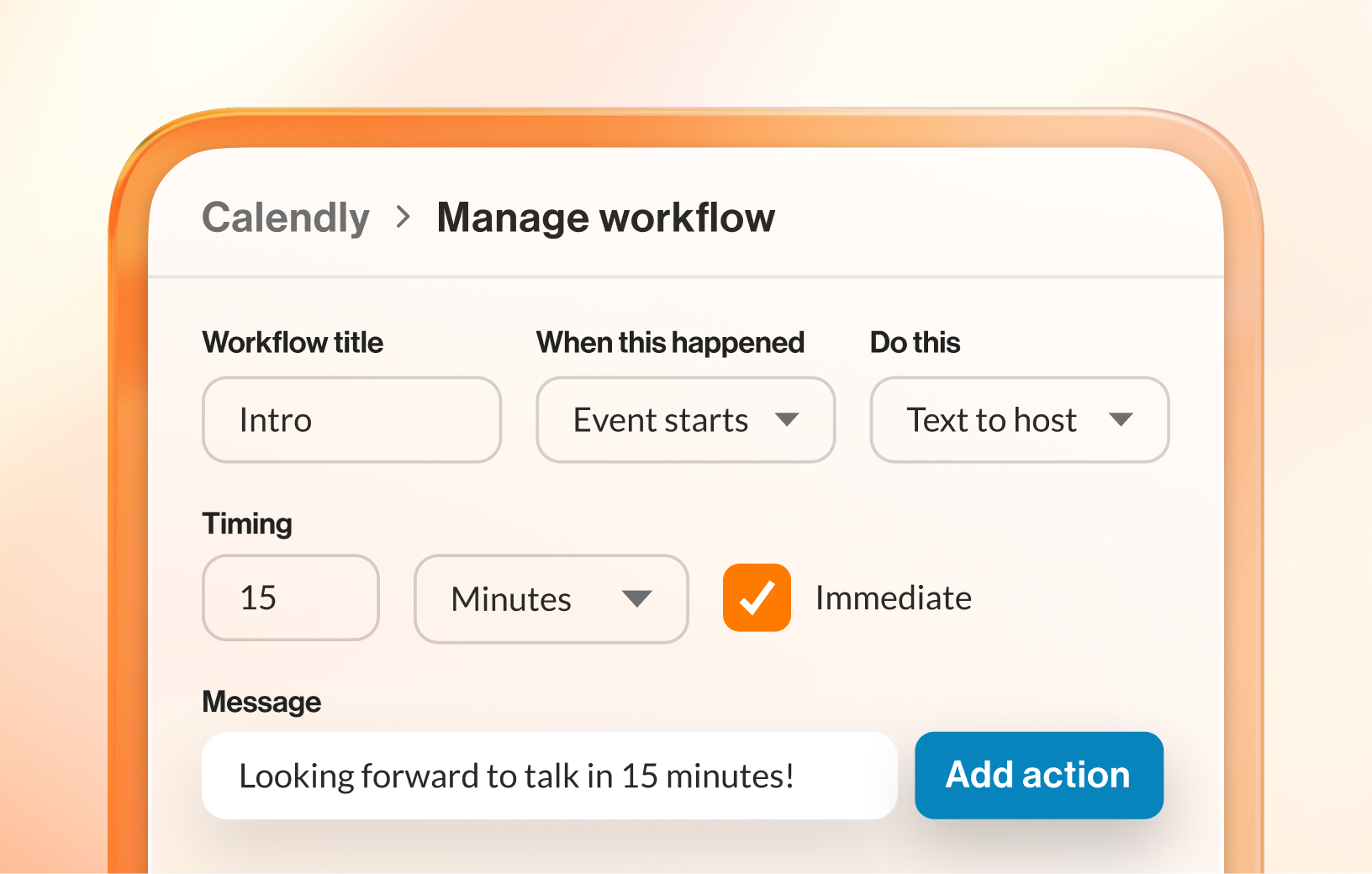Click the Timing section label

(247, 524)
